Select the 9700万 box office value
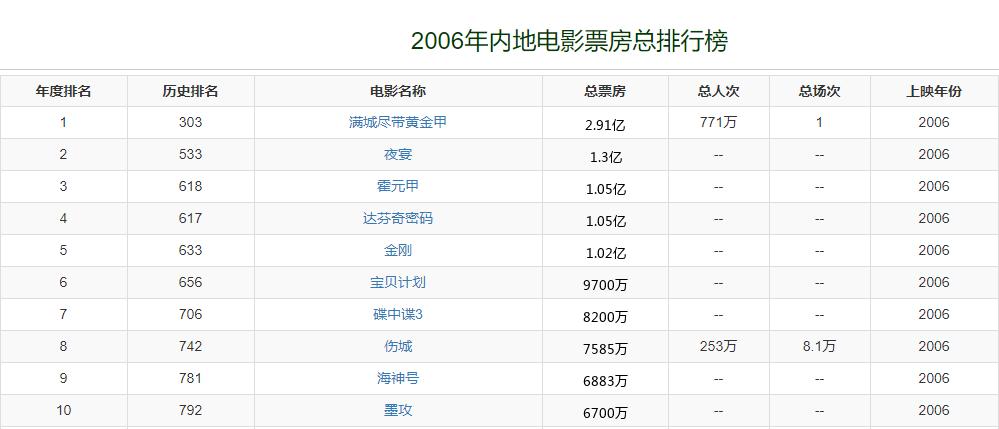Image resolution: width=999 pixels, height=429 pixels. point(605,285)
